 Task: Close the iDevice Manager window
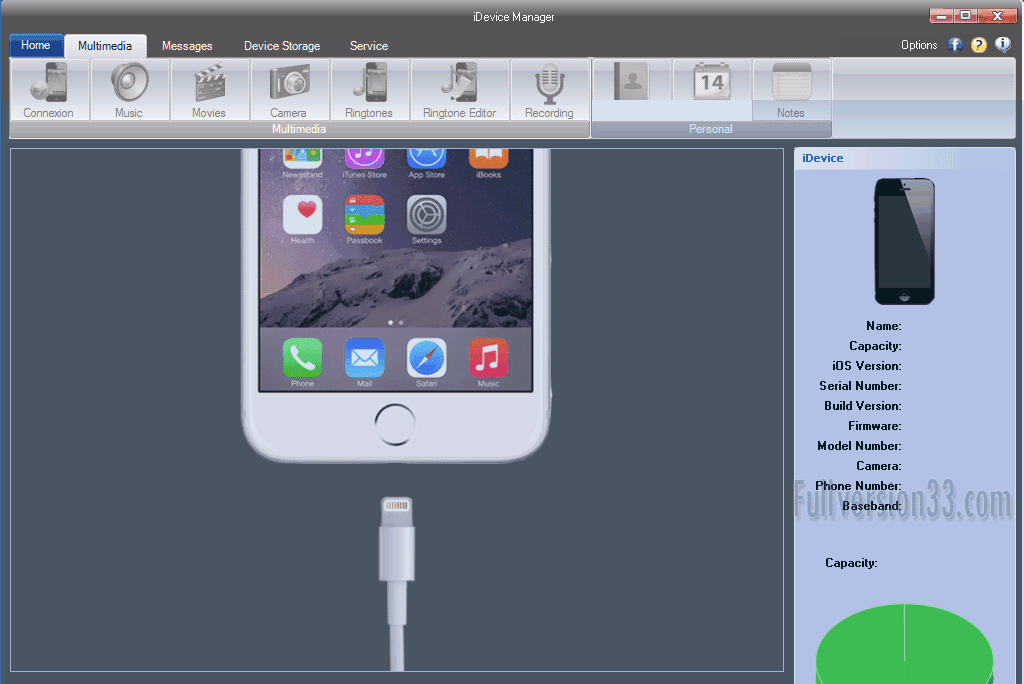pyautogui.click(x=997, y=16)
